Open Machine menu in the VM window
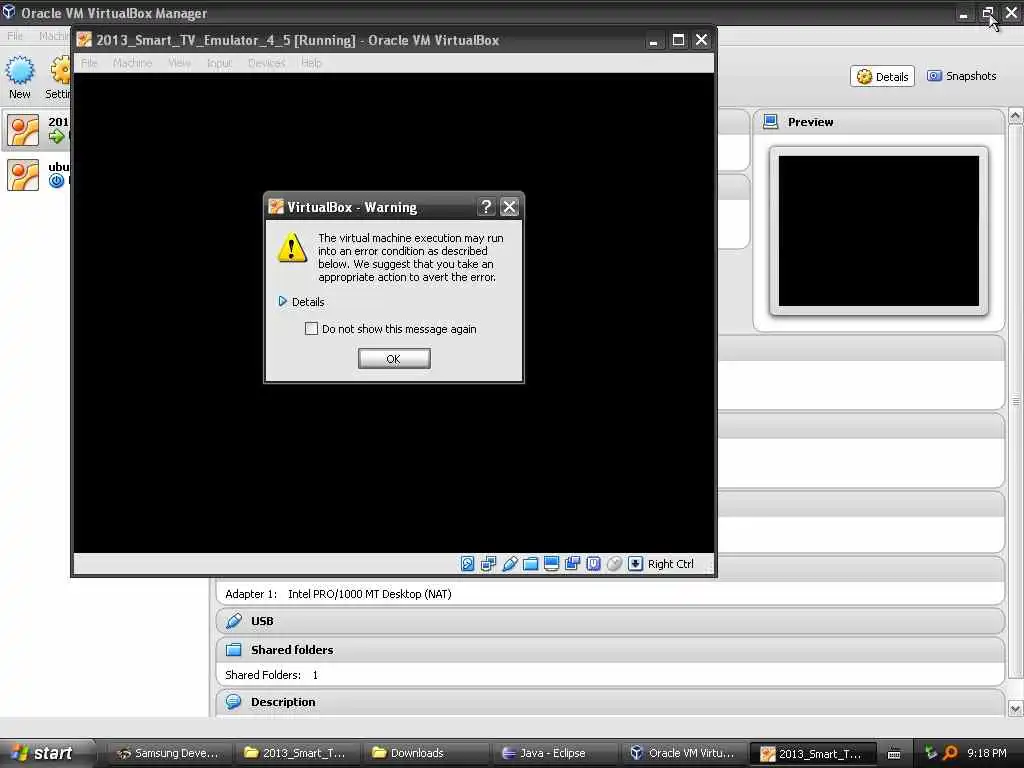The width and height of the screenshot is (1024, 768). tap(132, 63)
